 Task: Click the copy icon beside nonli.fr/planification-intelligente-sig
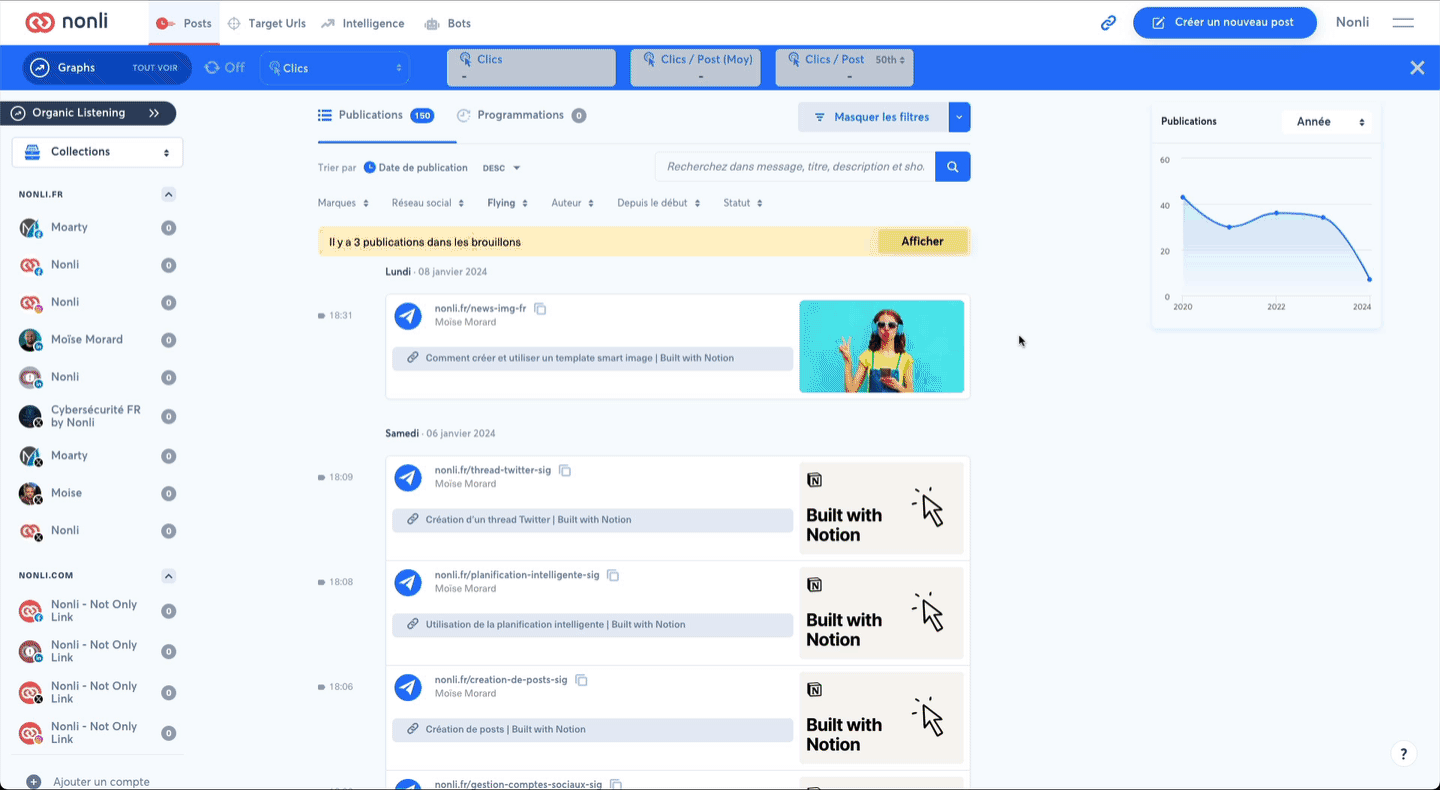613,575
